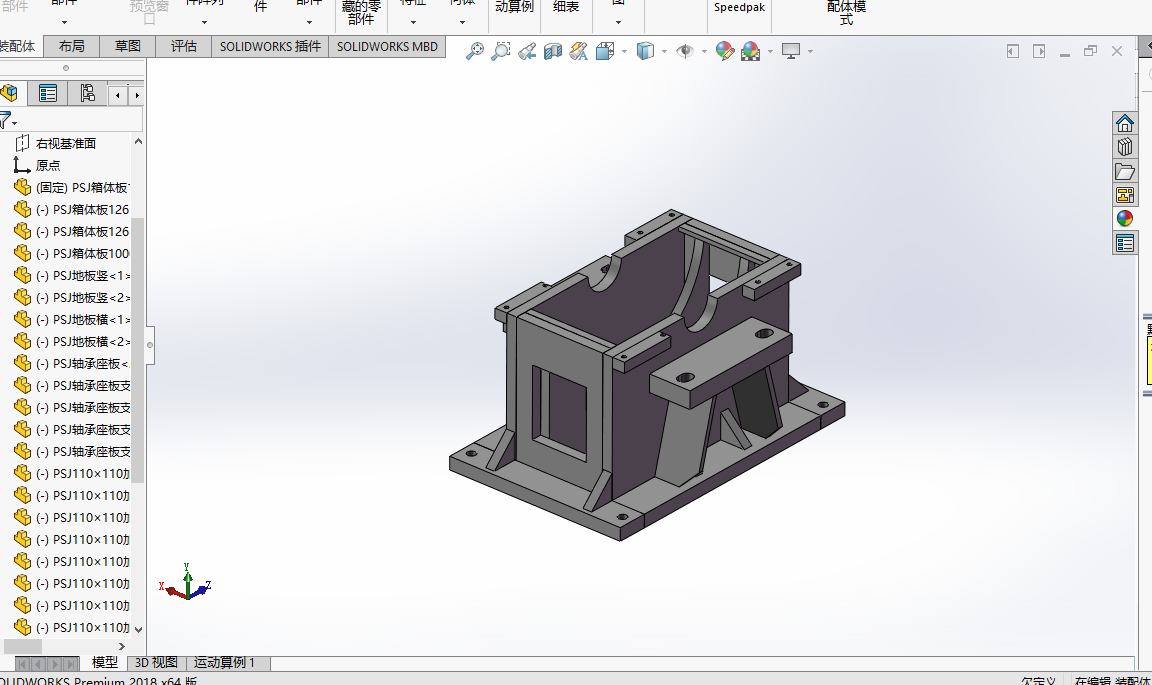1152x685 pixels.
Task: Open the View Palette task pane
Action: tap(1124, 195)
